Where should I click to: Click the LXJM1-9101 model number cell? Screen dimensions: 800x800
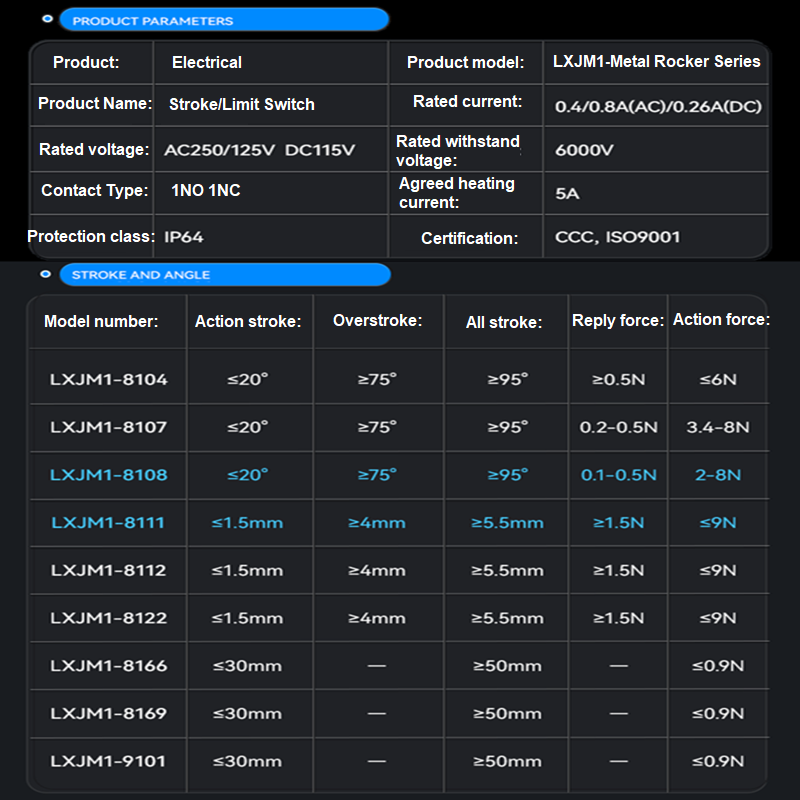(109, 761)
